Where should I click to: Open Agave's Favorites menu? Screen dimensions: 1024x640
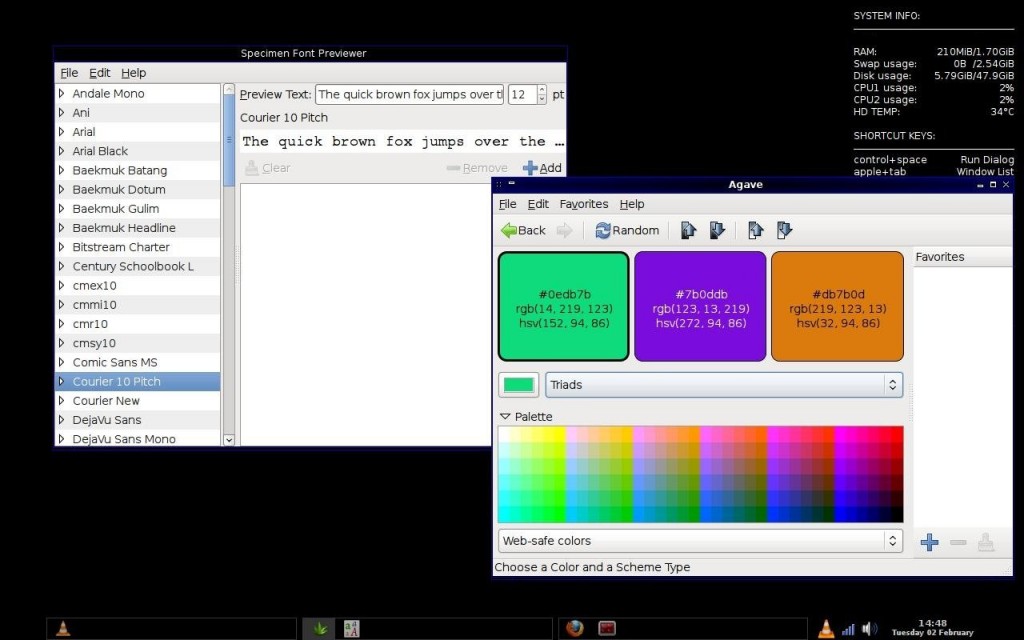click(584, 204)
